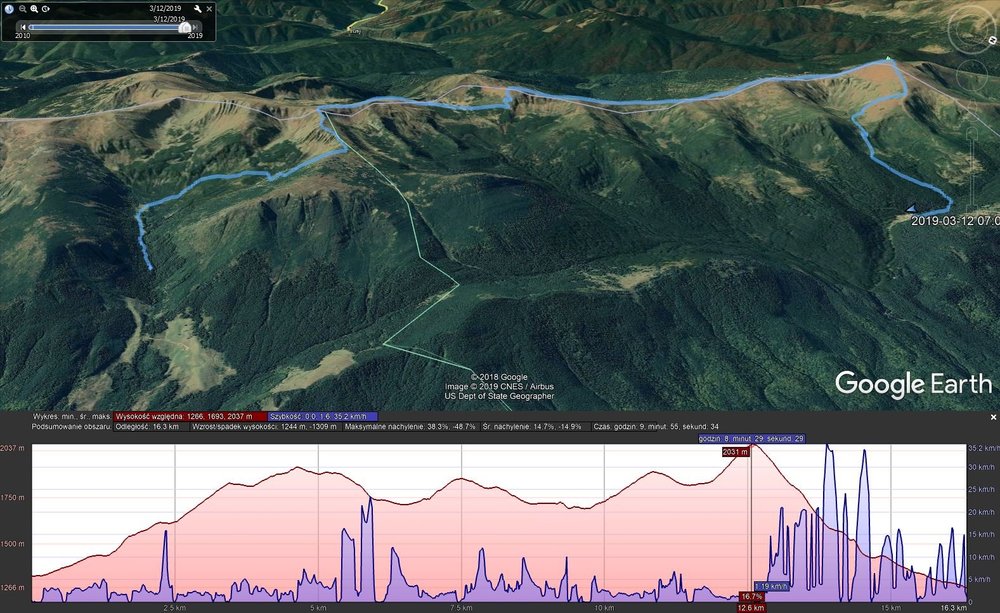Image resolution: width=1000 pixels, height=613 pixels.
Task: Click the 2037 m elevation axis label
Action: (x=12, y=448)
